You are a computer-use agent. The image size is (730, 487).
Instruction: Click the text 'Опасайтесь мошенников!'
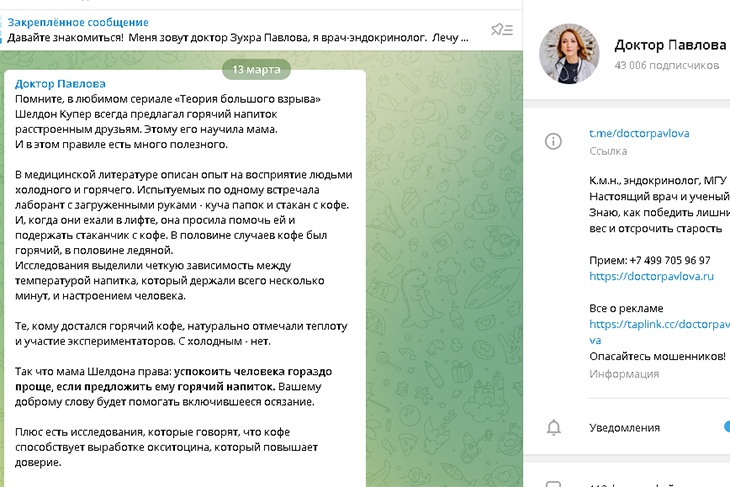pos(657,356)
